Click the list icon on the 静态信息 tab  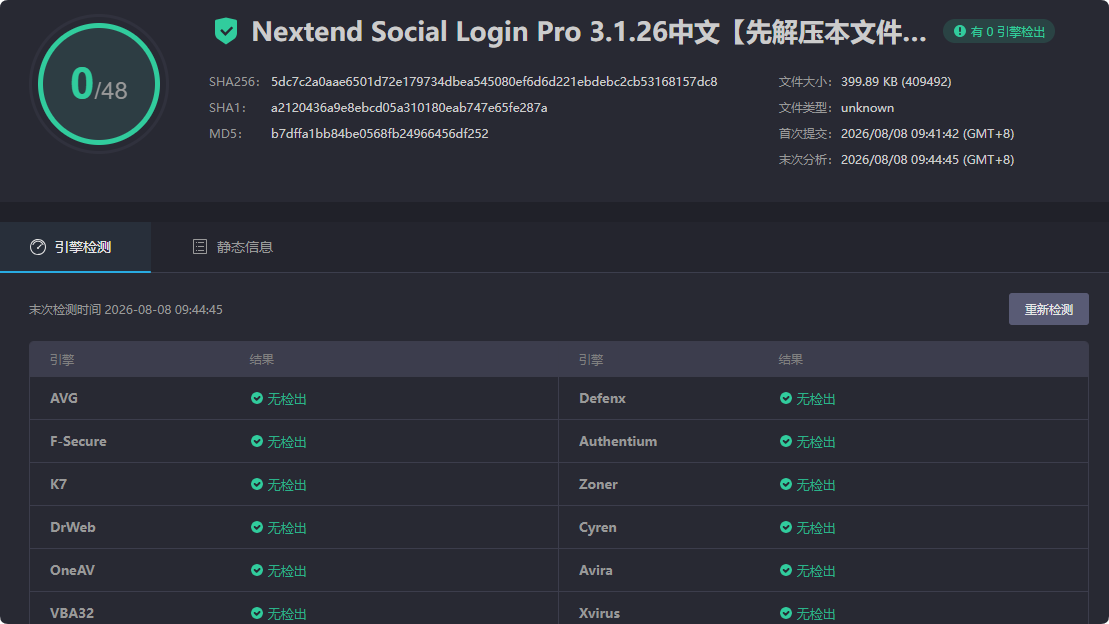pyautogui.click(x=200, y=246)
